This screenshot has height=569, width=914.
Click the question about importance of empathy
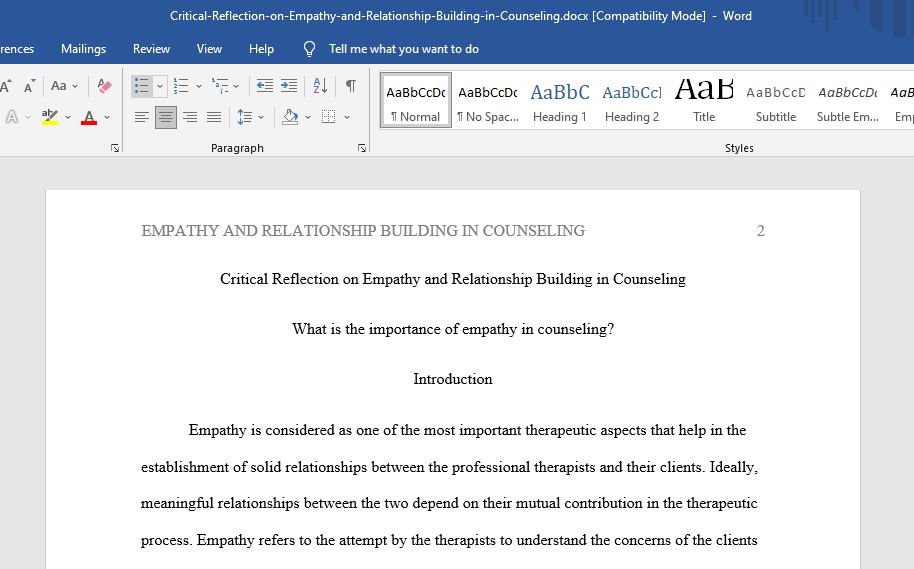coord(453,329)
